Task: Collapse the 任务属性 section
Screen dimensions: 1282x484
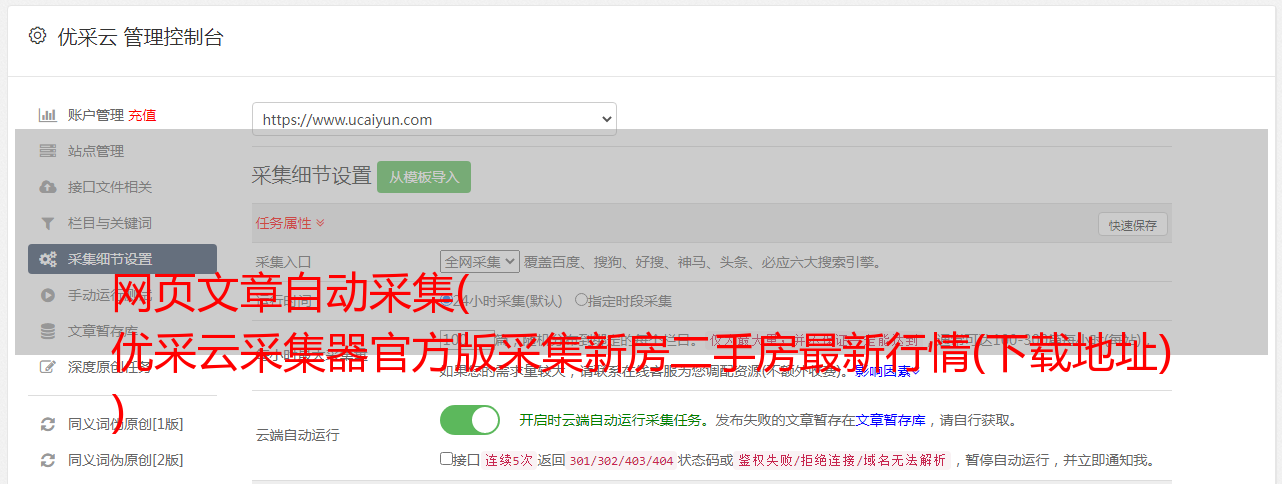Action: [x=290, y=222]
